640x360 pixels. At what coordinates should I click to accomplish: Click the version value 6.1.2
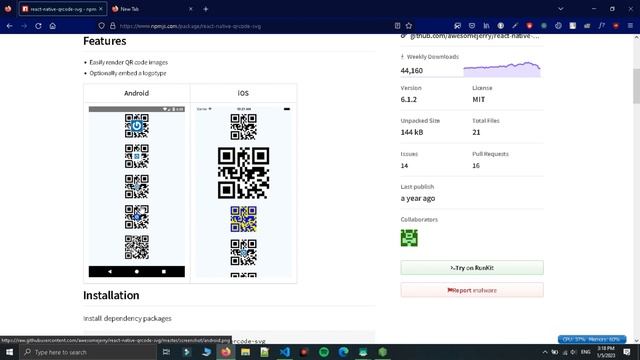coord(409,99)
